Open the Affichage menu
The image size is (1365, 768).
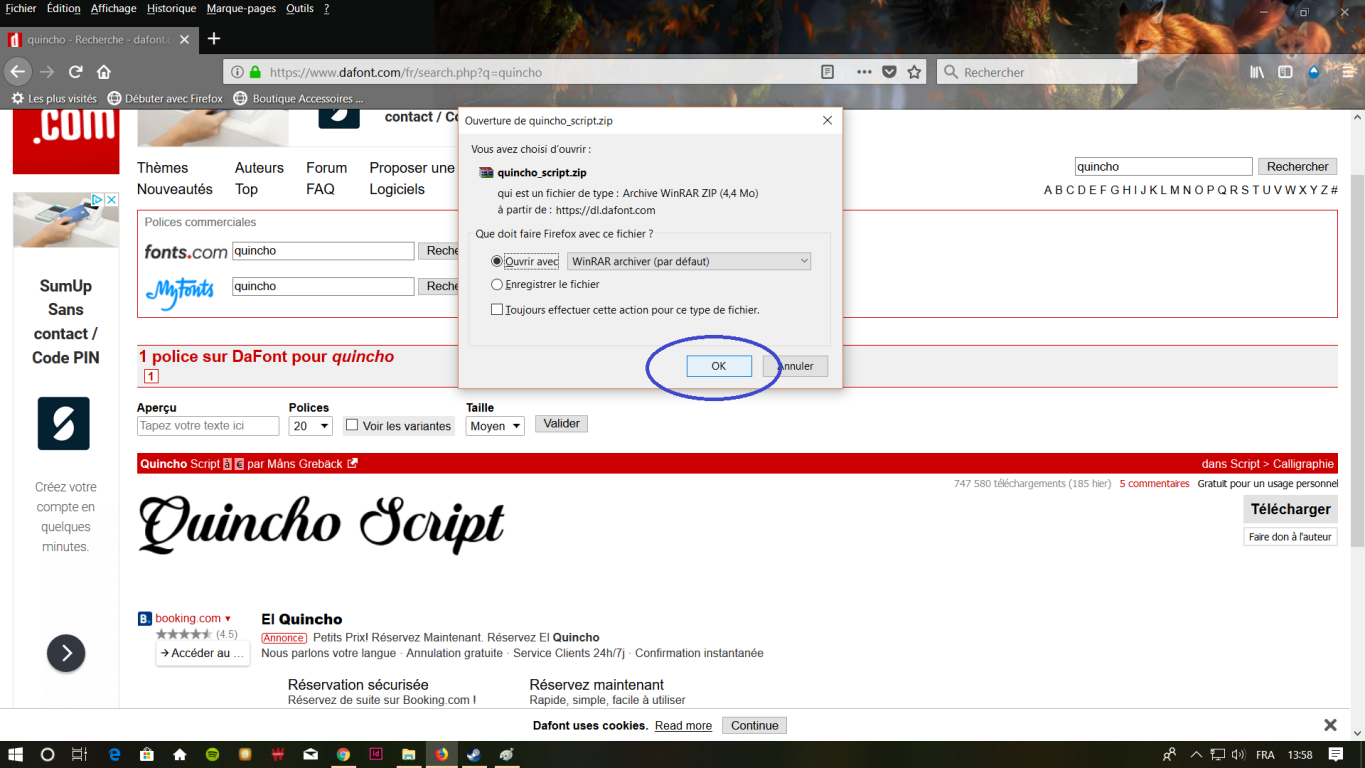[x=113, y=8]
